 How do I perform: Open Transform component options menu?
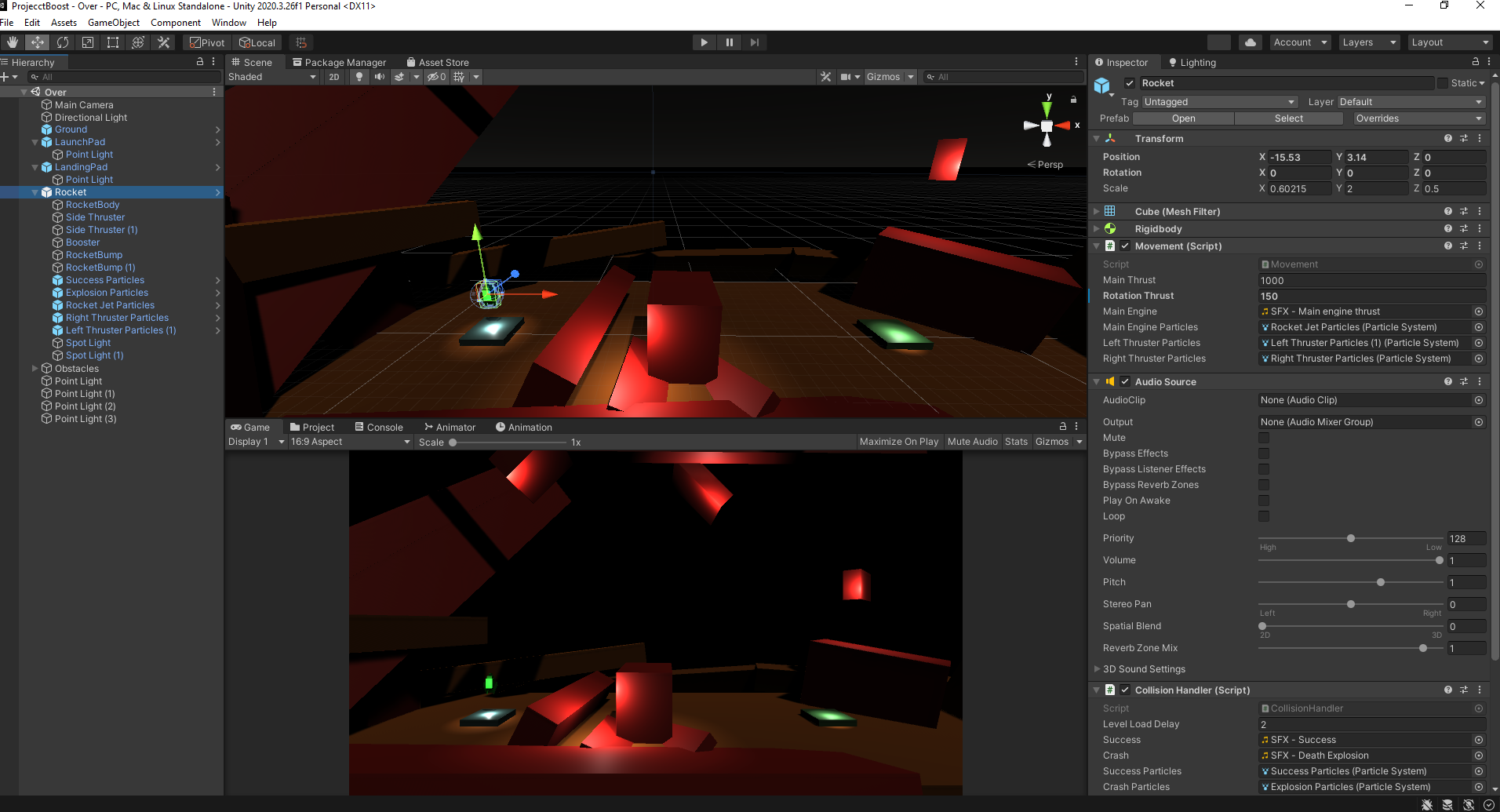click(x=1480, y=138)
